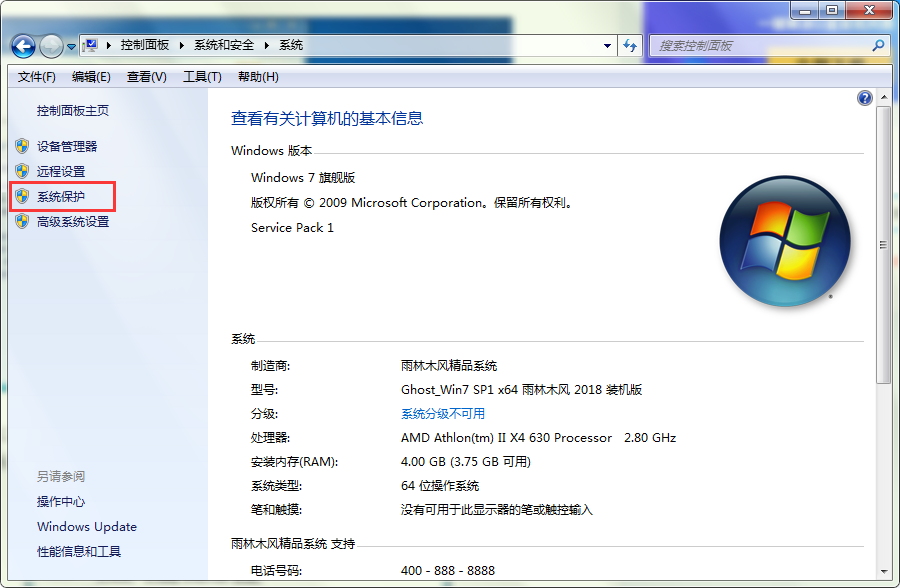The height and width of the screenshot is (588, 900).
Task: Open the recent pages dropdown arrow
Action: pos(72,47)
